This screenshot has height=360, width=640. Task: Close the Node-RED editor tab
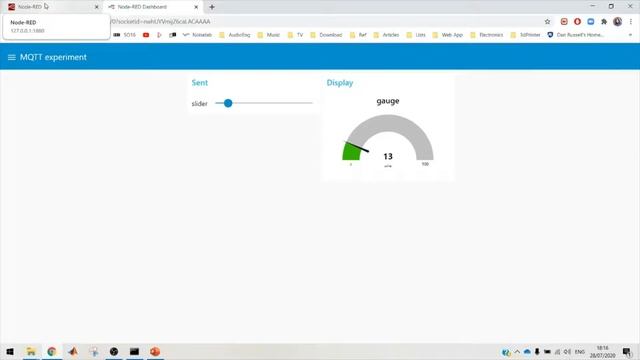click(97, 7)
